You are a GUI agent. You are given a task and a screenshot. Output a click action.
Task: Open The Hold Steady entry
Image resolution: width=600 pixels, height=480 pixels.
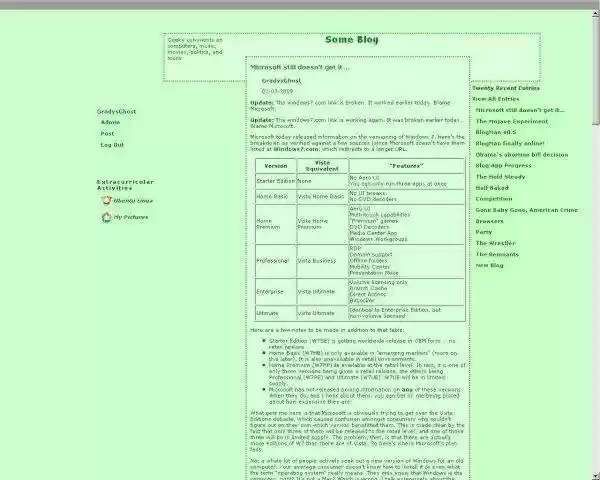pyautogui.click(x=500, y=177)
